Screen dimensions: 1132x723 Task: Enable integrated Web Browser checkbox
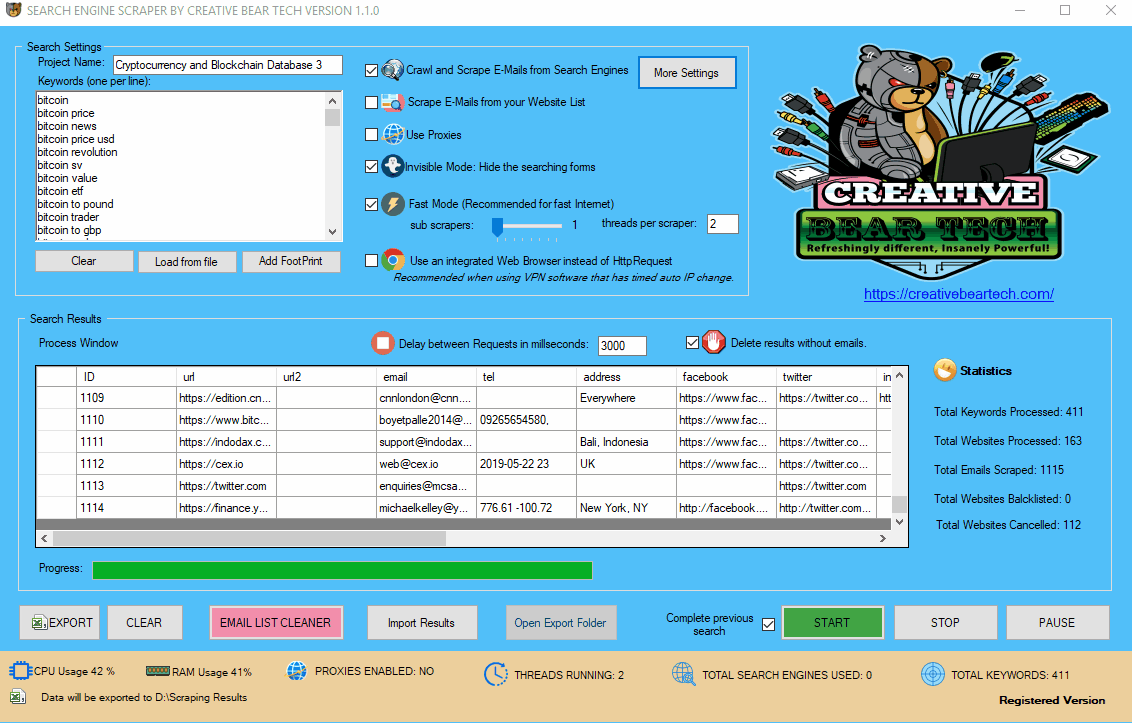(371, 261)
